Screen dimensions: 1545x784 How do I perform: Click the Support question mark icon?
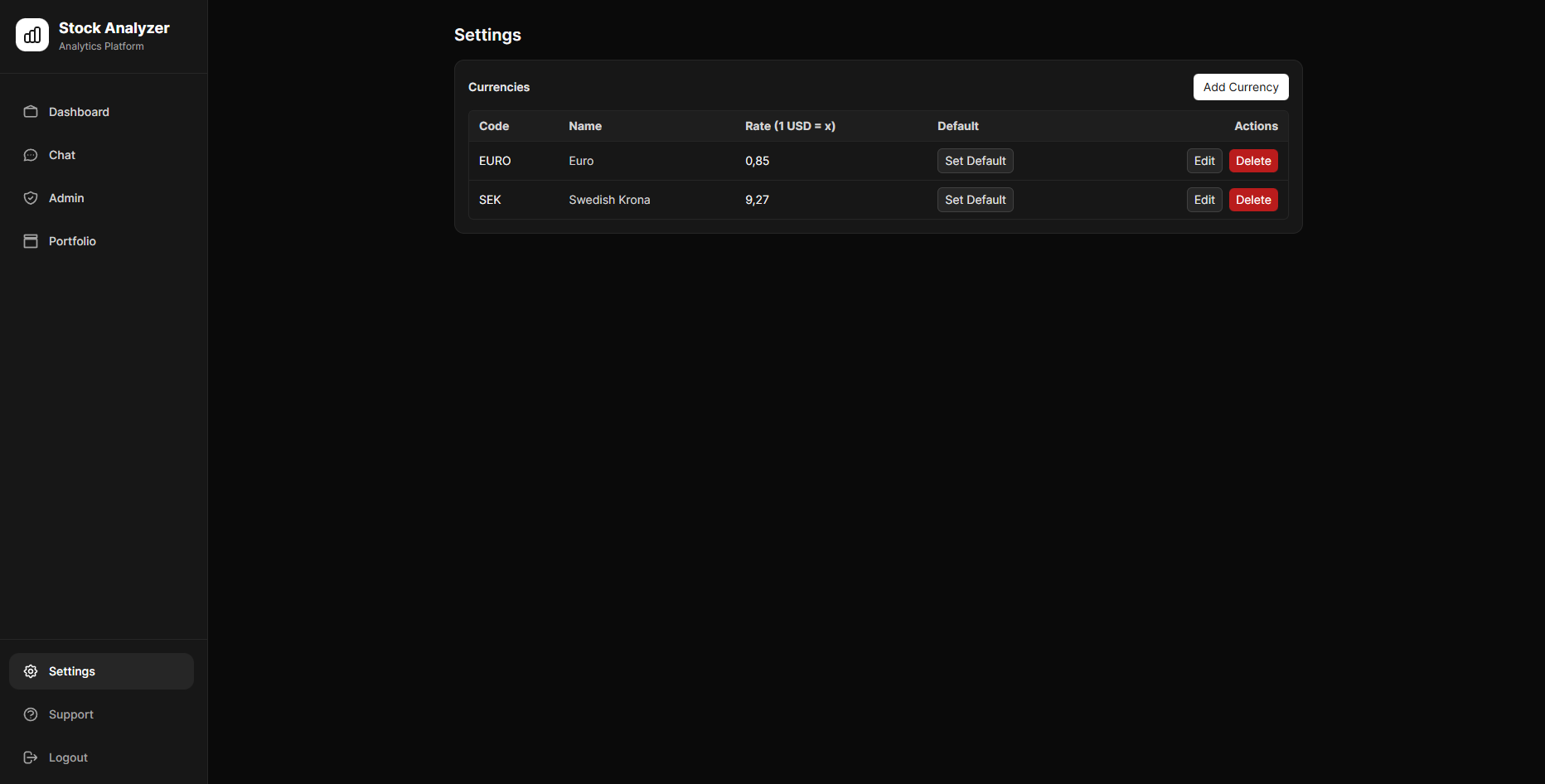click(31, 714)
